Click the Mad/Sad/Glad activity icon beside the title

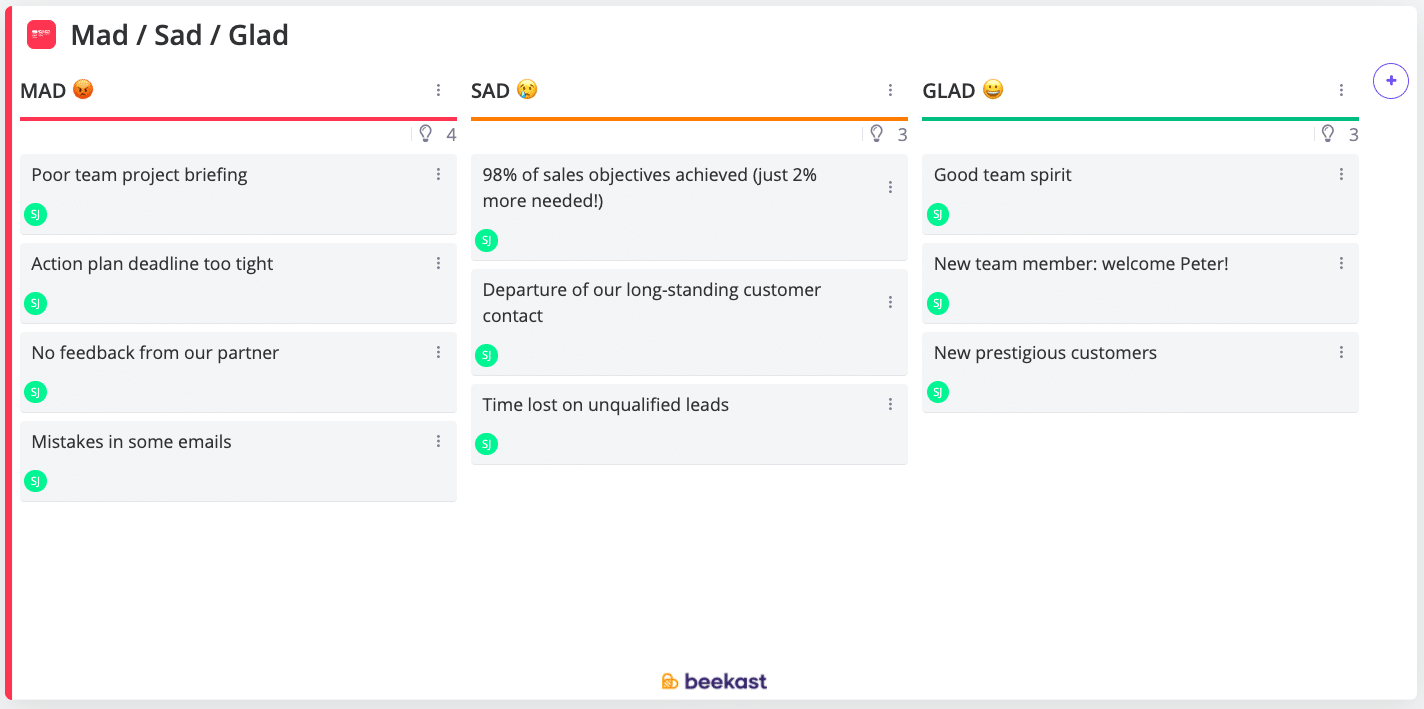click(40, 33)
